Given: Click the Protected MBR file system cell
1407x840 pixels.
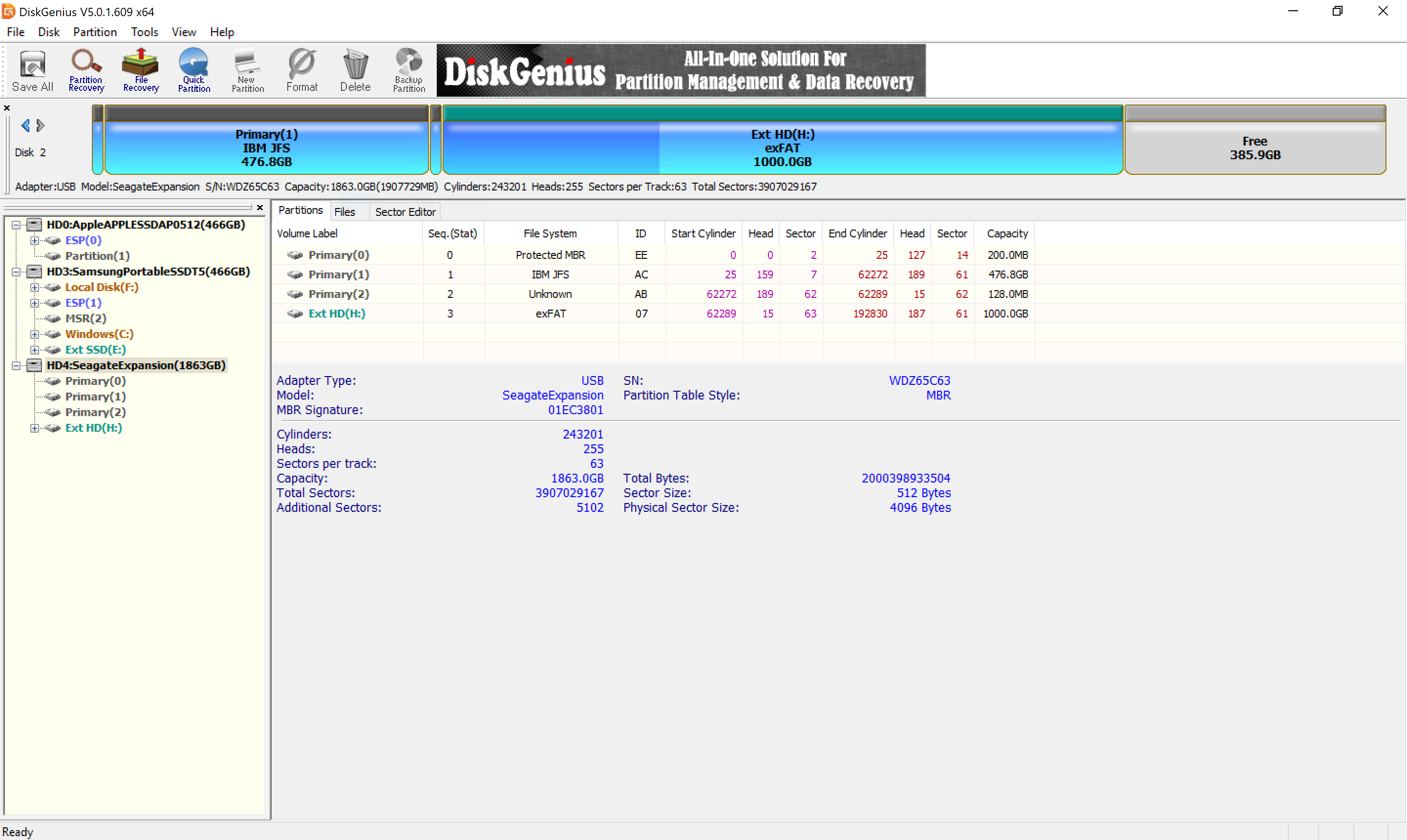Looking at the screenshot, I should 551,255.
